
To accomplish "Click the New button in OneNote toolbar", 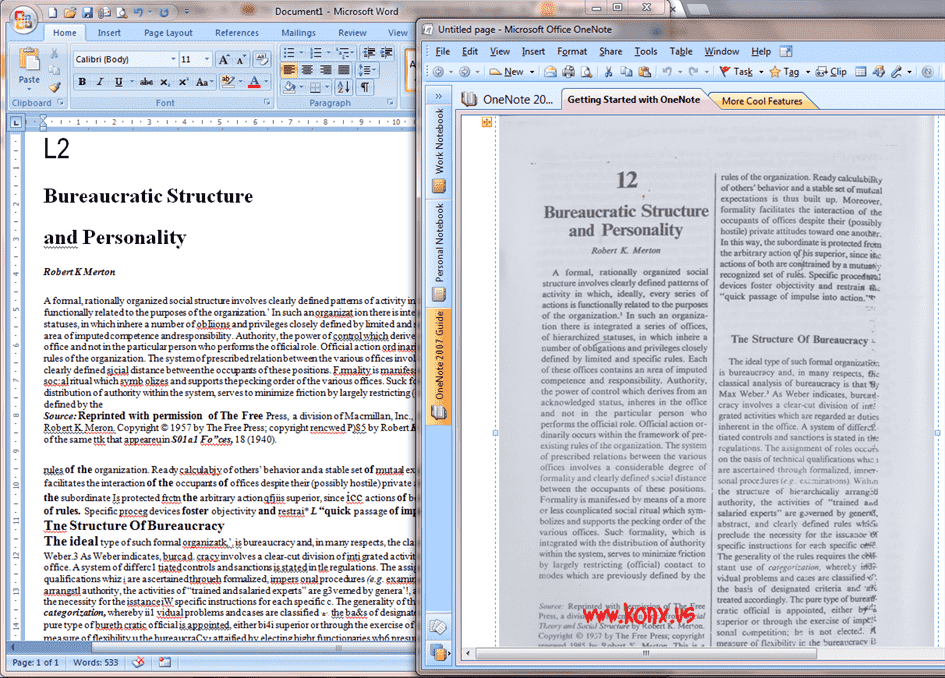I will tap(507, 72).
